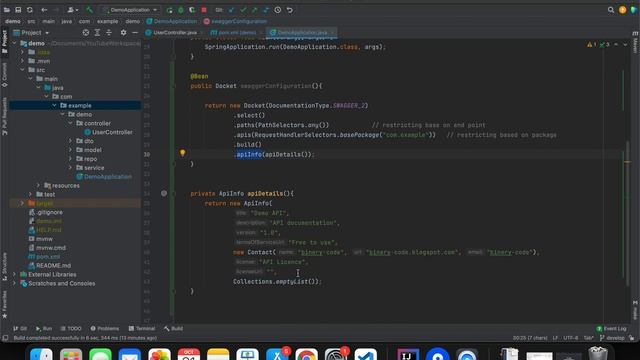Screen dimensions: 640x360
Task: Click the Run with Coverage icon
Action: click(192, 10)
